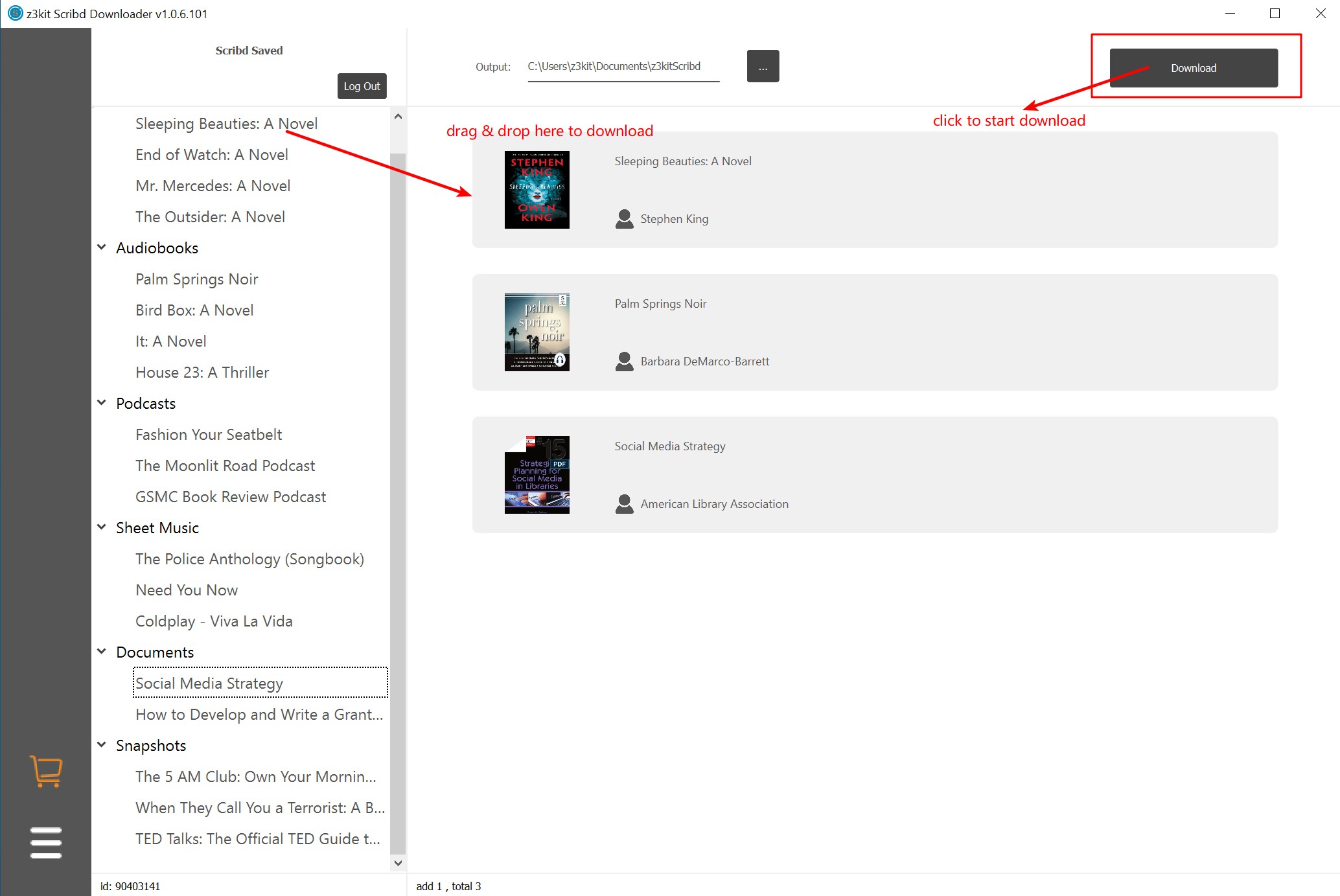Click Stephen King author avatar icon

pos(624,219)
